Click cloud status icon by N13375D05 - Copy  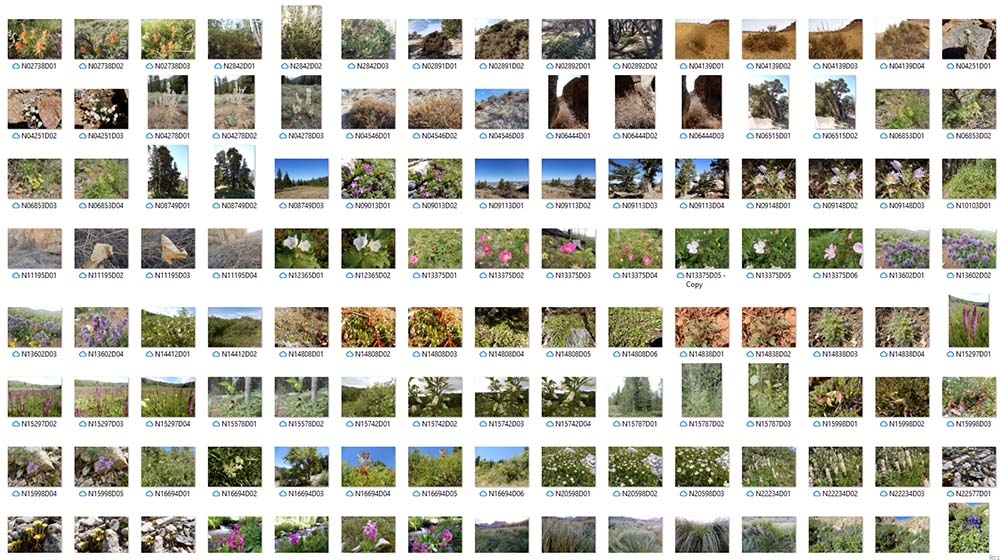pyautogui.click(x=680, y=276)
